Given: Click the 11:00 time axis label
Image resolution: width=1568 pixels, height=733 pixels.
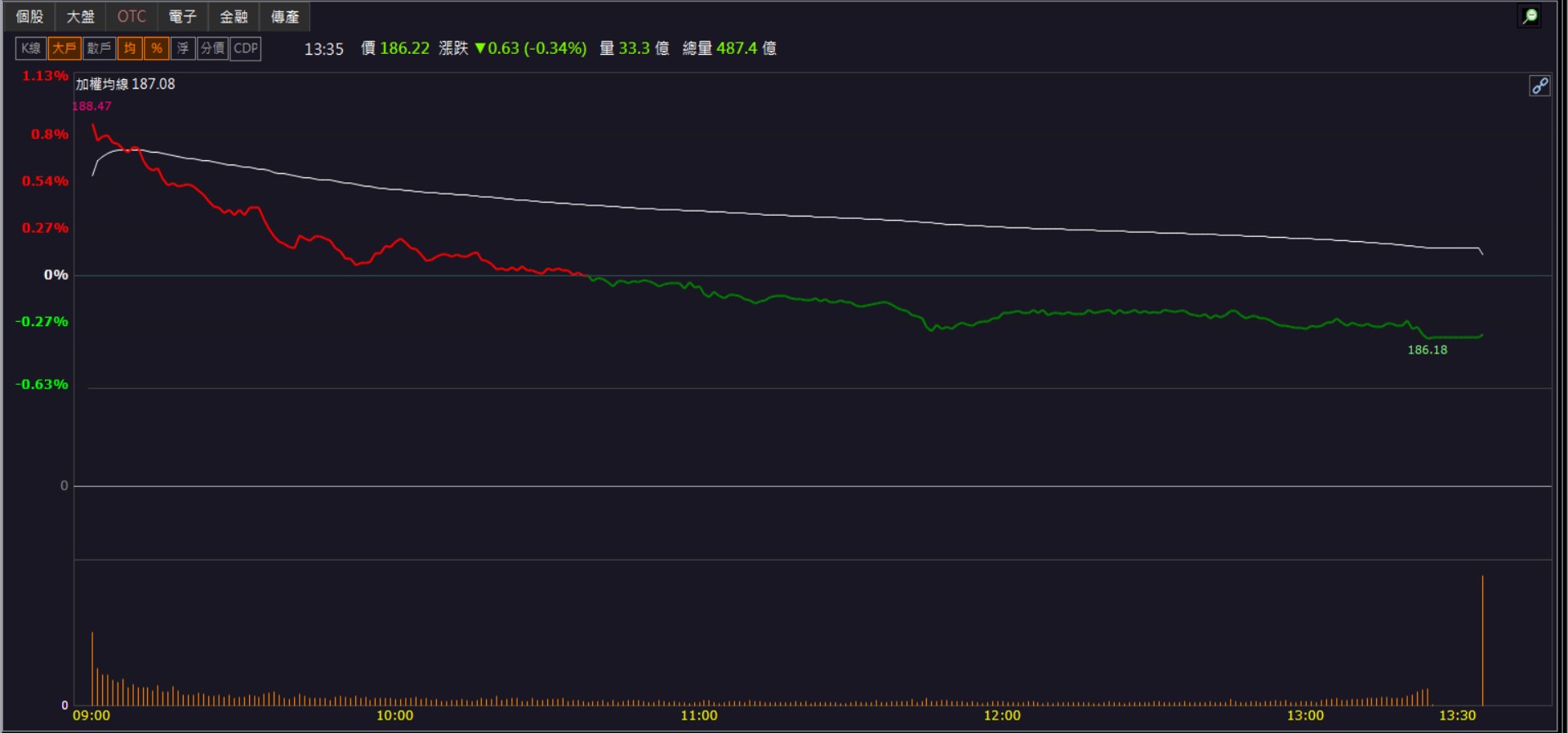Looking at the screenshot, I should [x=699, y=716].
